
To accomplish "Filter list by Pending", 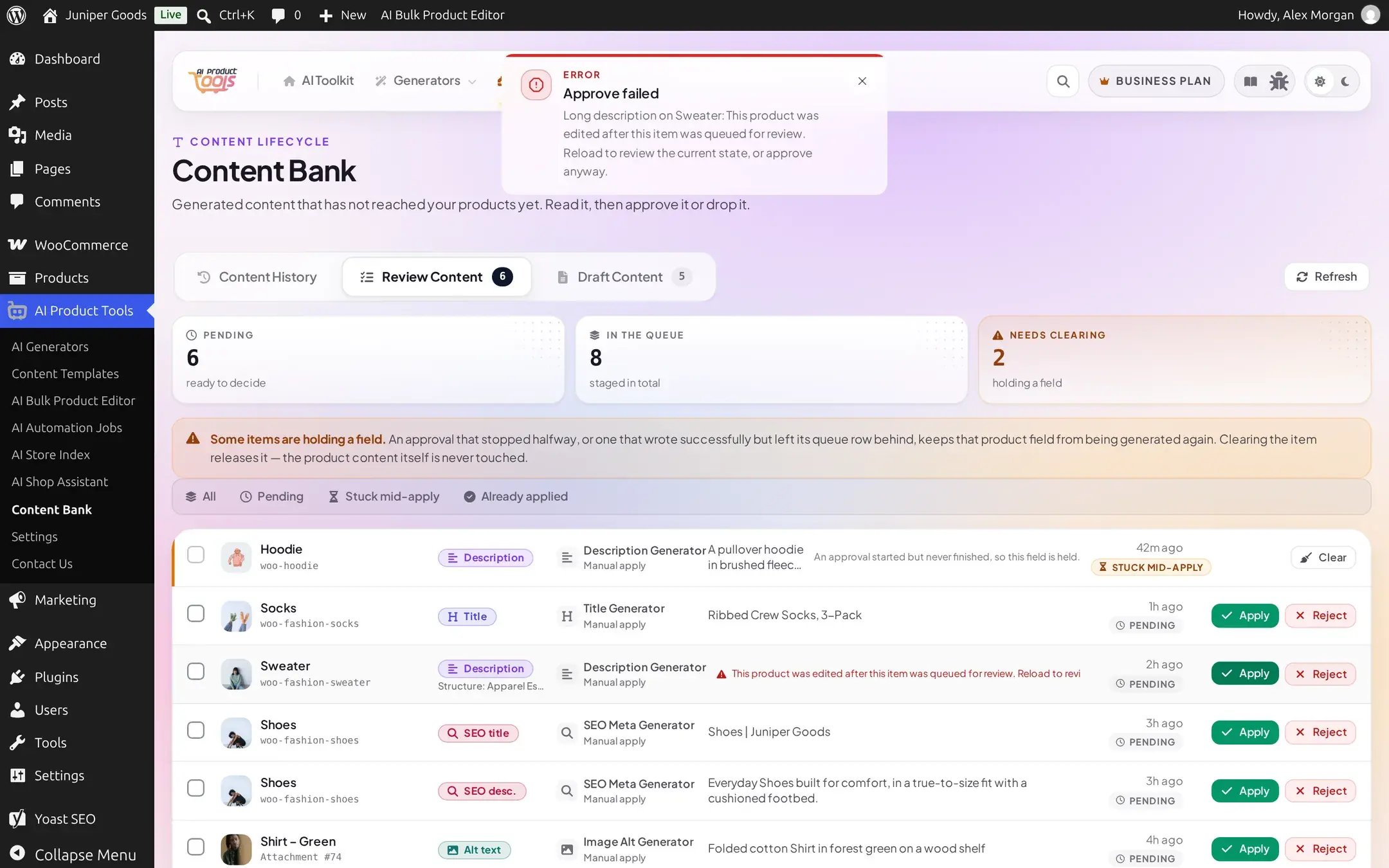I will click(x=271, y=496).
